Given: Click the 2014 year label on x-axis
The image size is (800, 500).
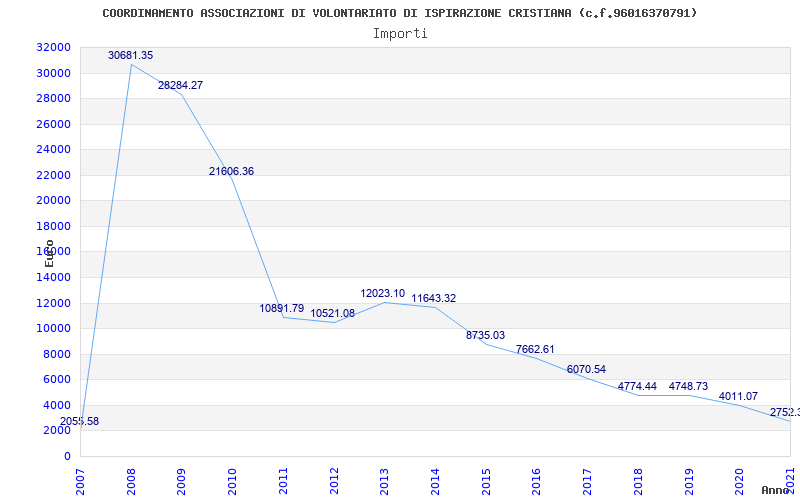Looking at the screenshot, I should (x=435, y=481).
